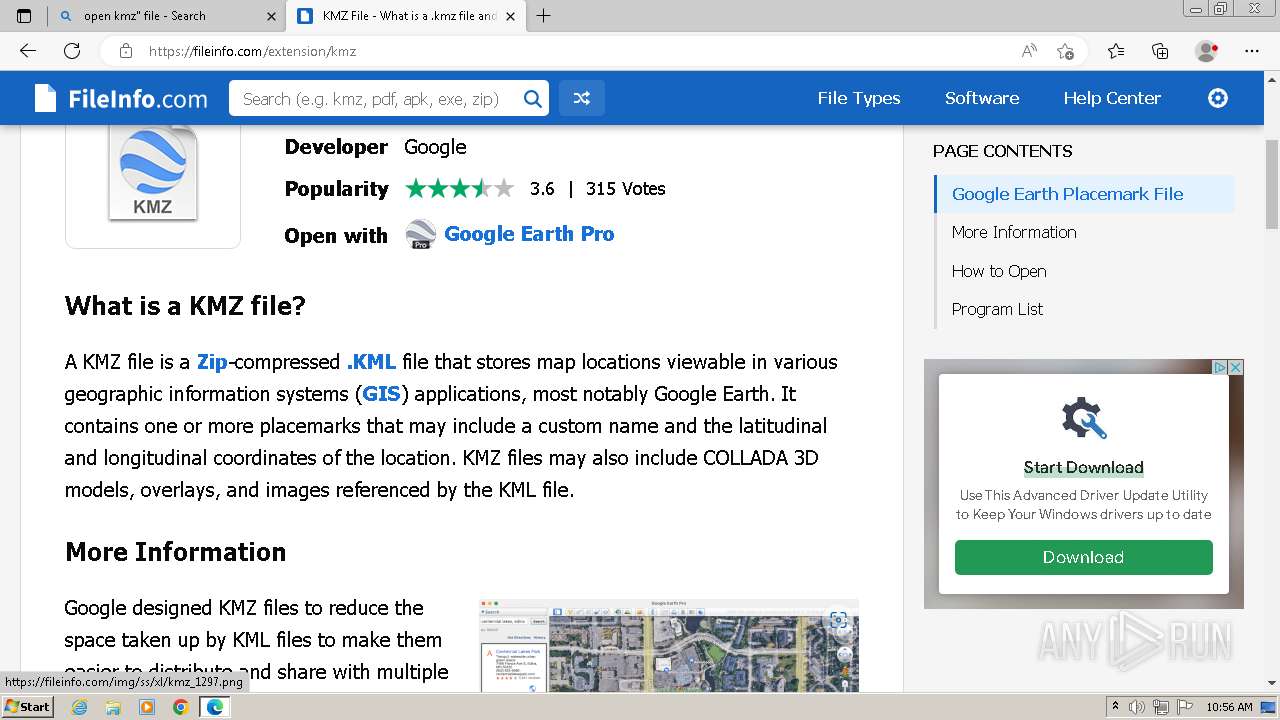
Task: Open Edge Settings and more menu
Action: pos(1252,51)
